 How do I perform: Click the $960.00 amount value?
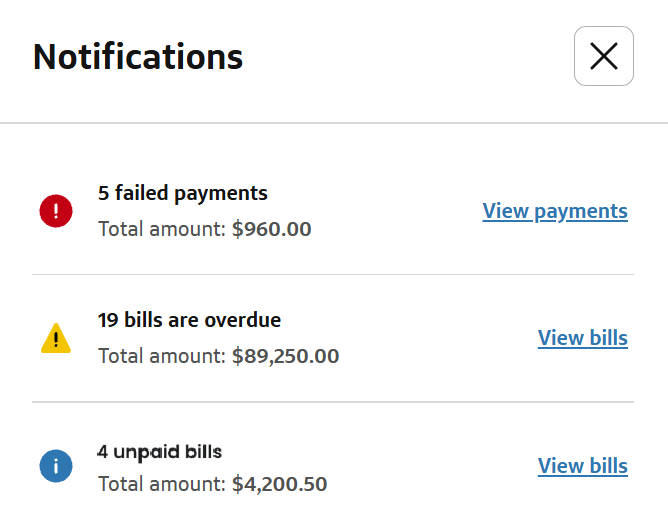tap(271, 229)
